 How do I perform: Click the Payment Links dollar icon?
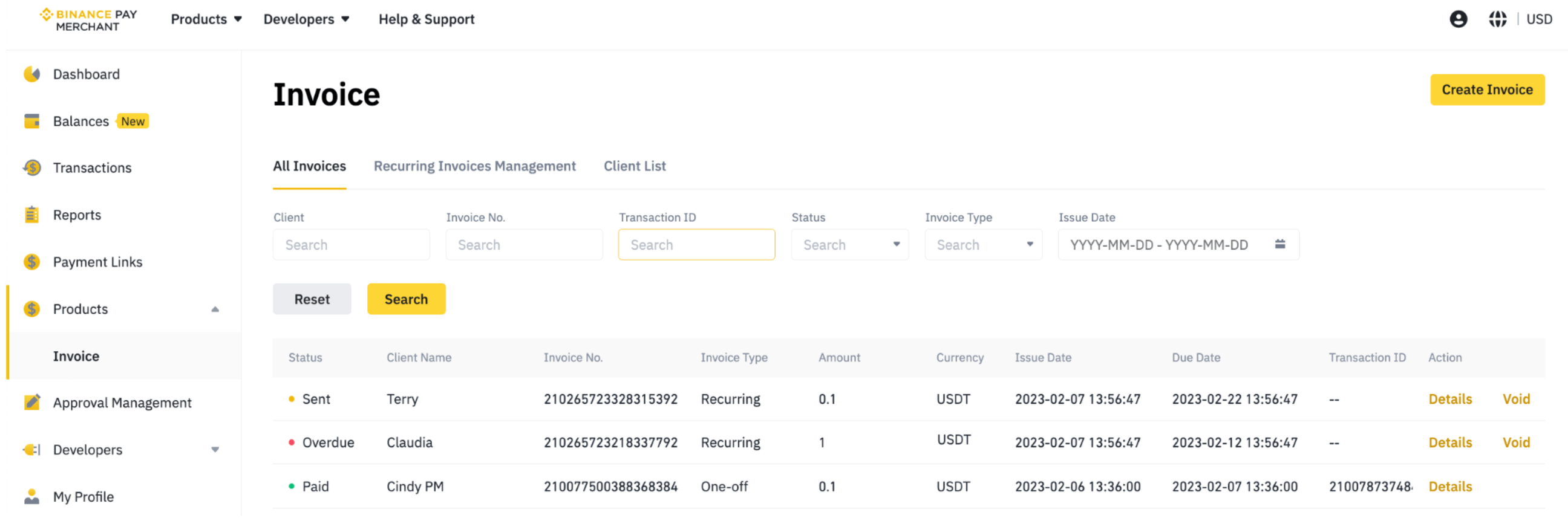31,262
